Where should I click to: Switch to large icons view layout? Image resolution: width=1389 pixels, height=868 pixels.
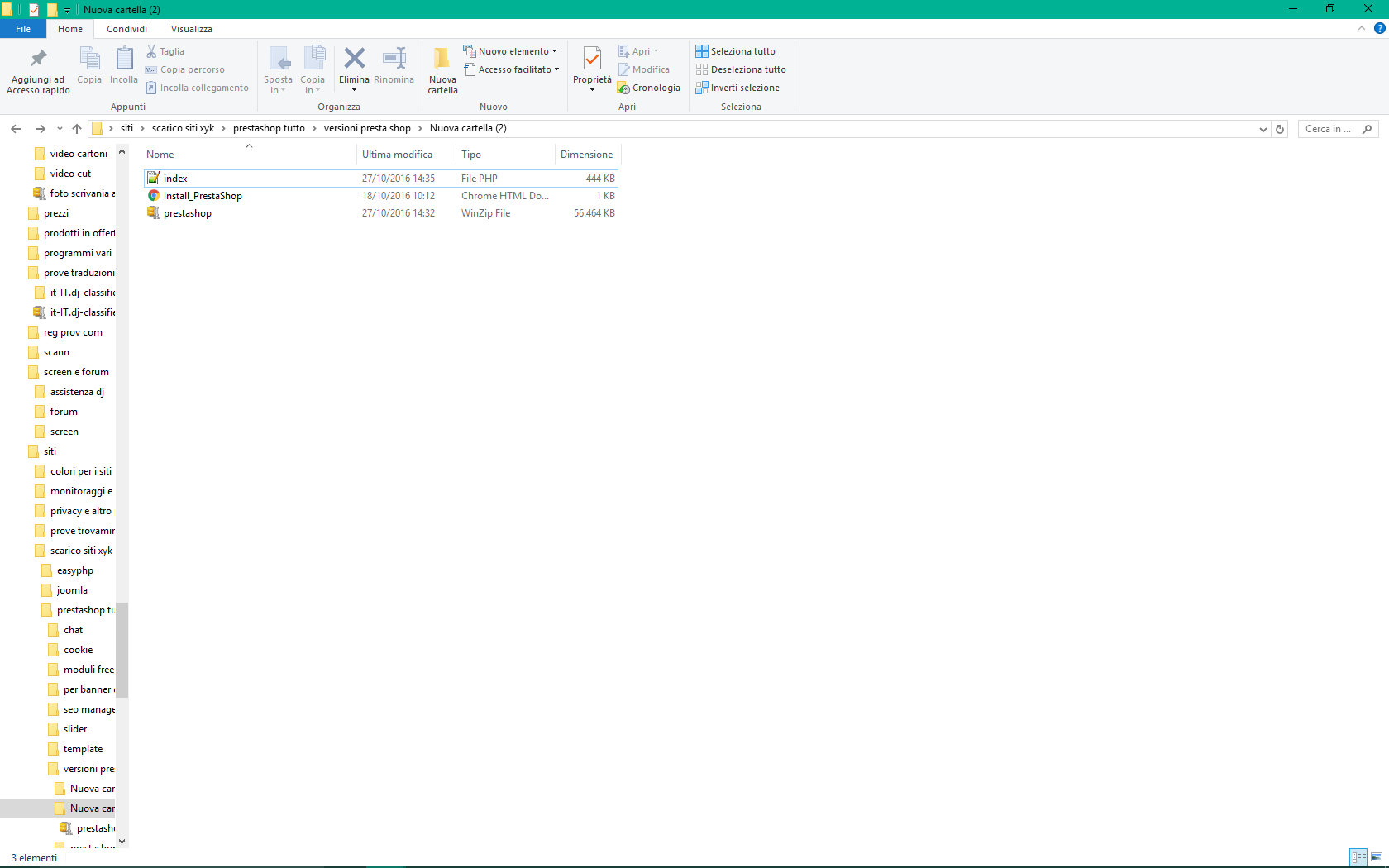1377,857
